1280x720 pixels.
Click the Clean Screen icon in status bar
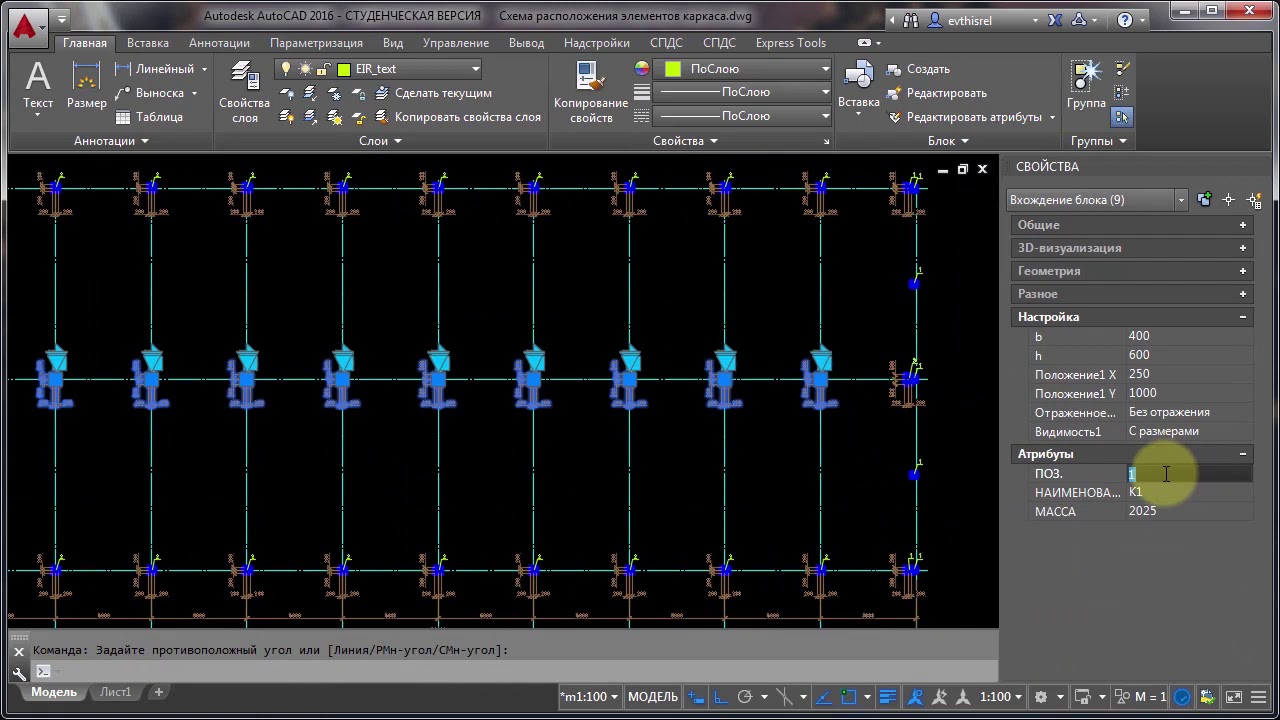(x=1234, y=697)
